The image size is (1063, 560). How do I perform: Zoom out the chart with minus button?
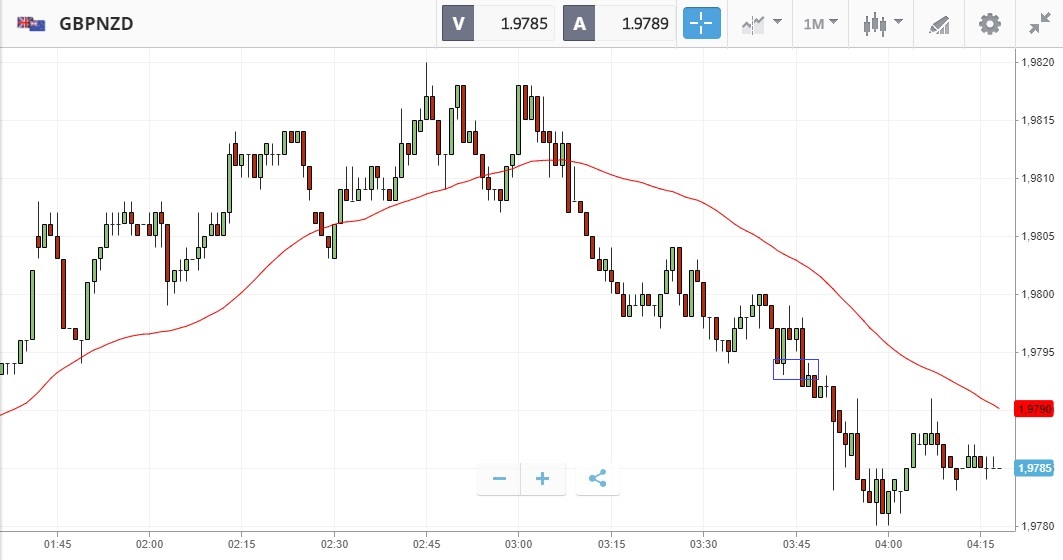point(500,479)
